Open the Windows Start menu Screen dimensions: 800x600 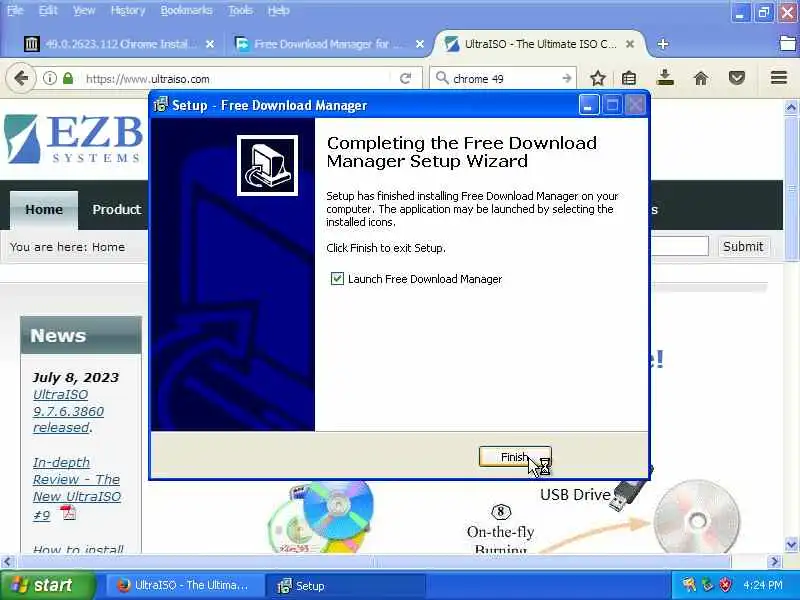(x=47, y=585)
